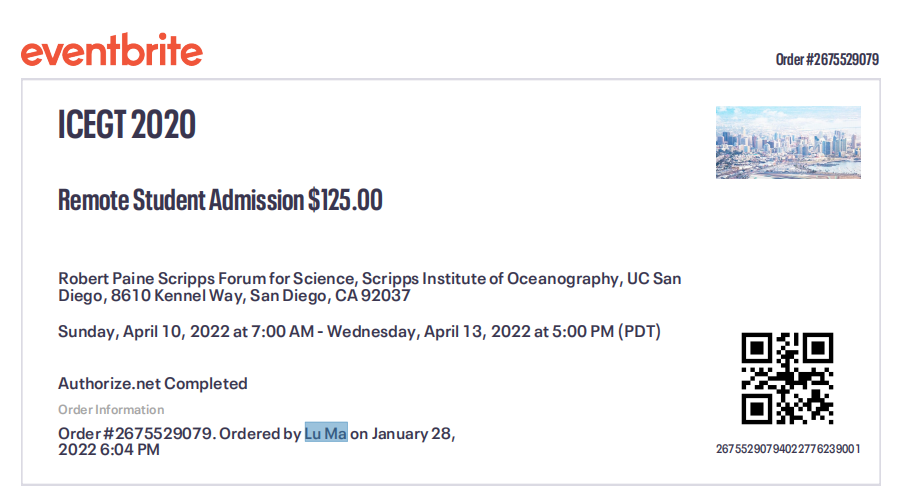909x502 pixels.
Task: Click the ICEGT 2020 event title
Action: (127, 126)
